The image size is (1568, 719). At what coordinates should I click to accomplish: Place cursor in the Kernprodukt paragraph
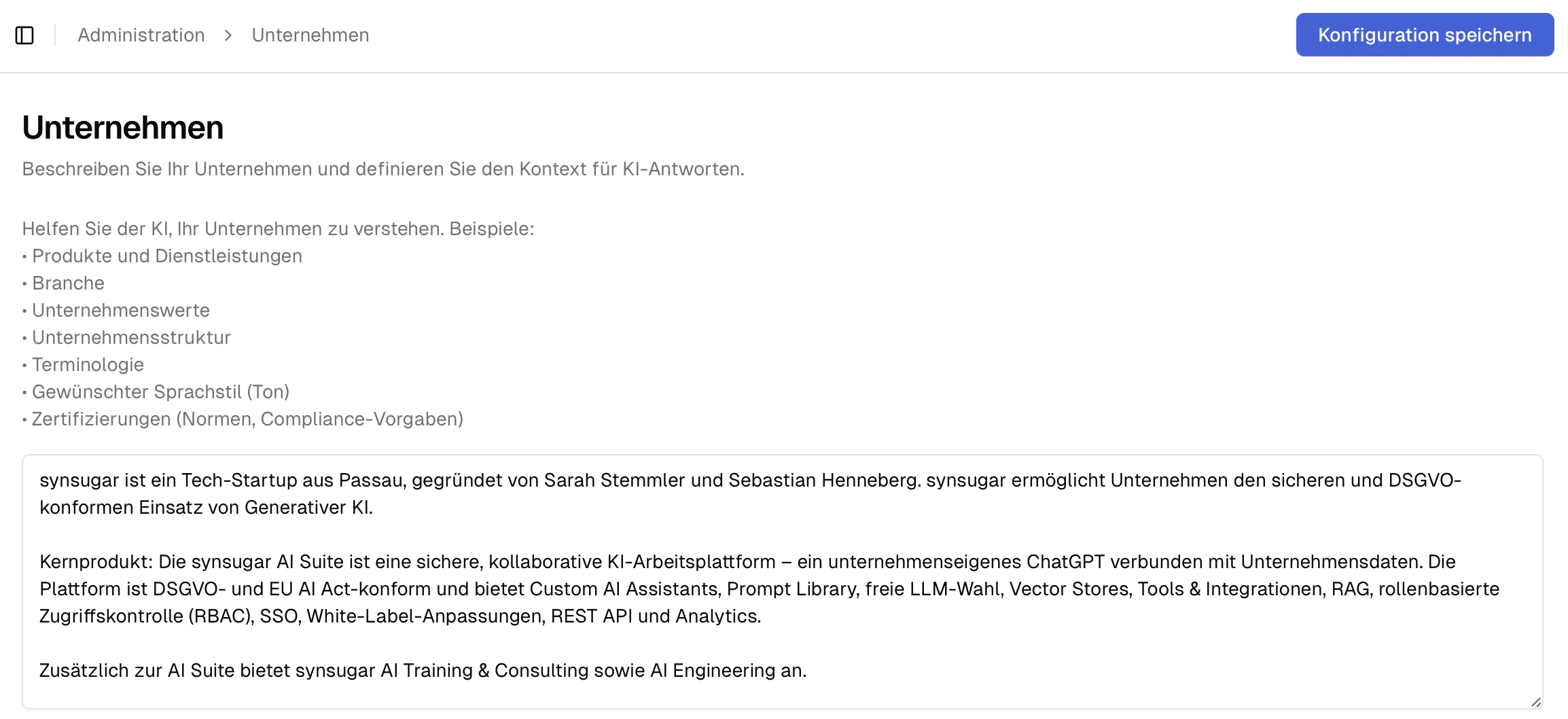(476, 561)
